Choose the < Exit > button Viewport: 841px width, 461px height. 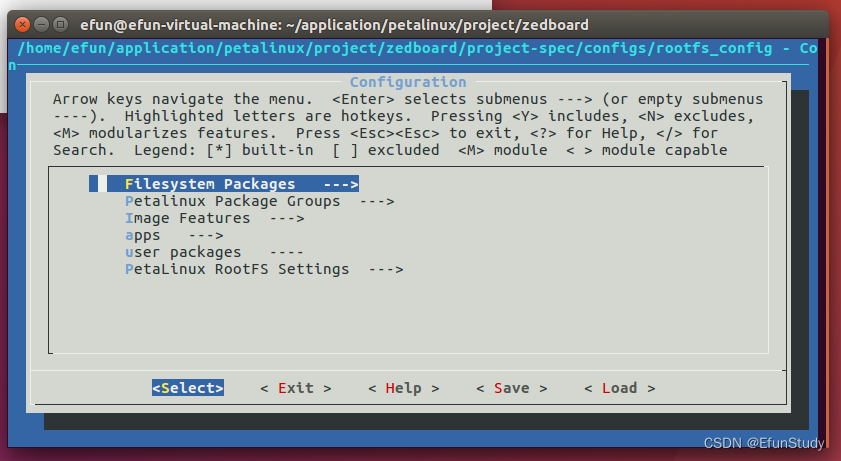[x=296, y=388]
